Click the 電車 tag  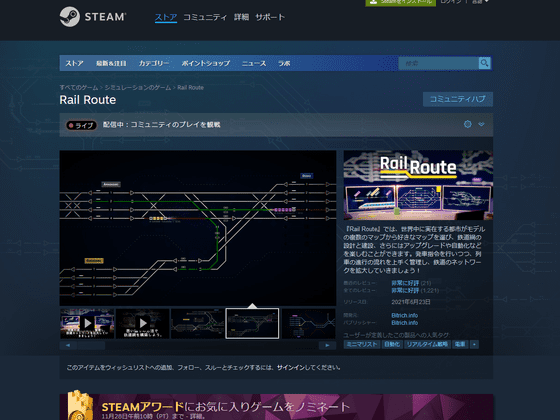(460, 344)
